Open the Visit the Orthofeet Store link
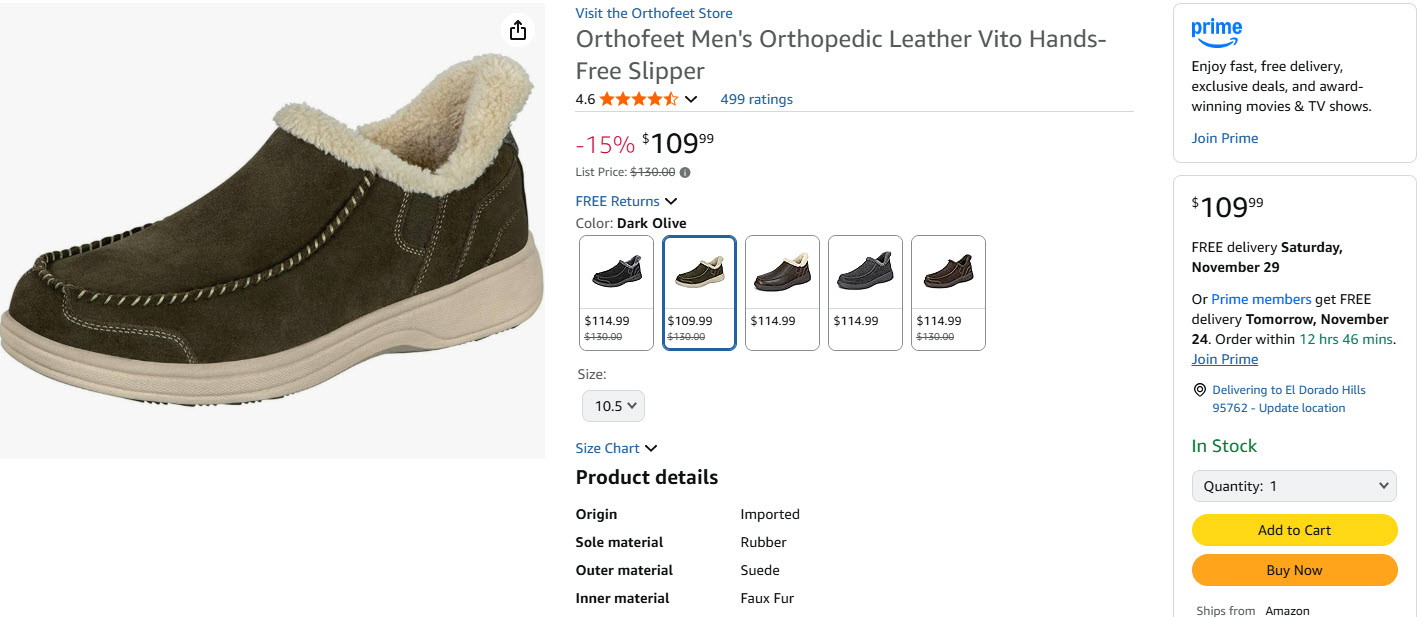 click(x=654, y=13)
